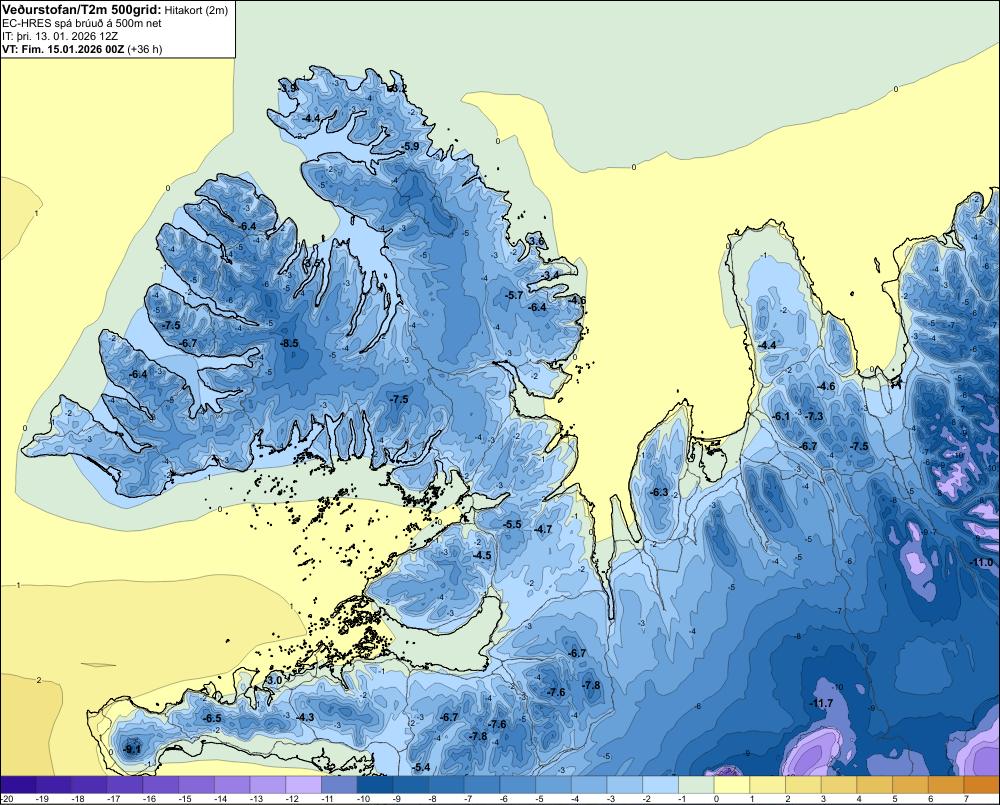Viewport: 1000px width, 805px height.
Task: Click the -5.4 temperature value
Action: (x=421, y=767)
